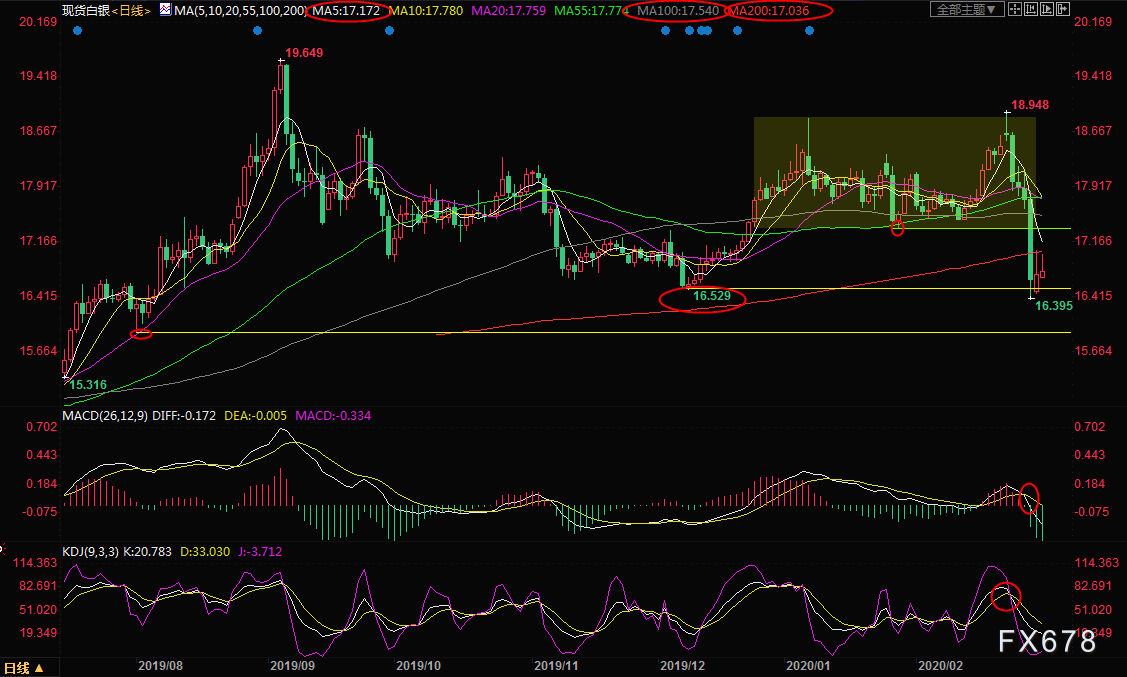Toggle the crosshair cursor icon
Viewport: 1127px width, 677px height.
[1015, 9]
